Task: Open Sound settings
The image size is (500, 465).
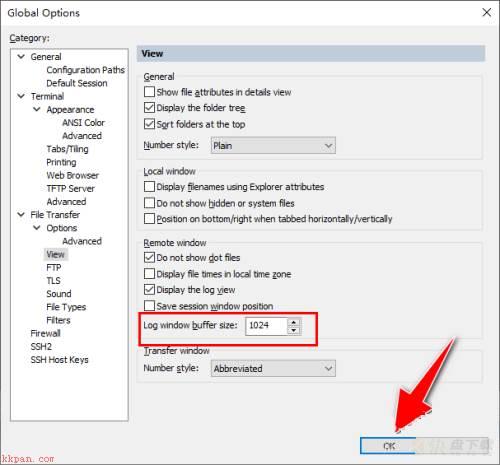Action: (59, 294)
